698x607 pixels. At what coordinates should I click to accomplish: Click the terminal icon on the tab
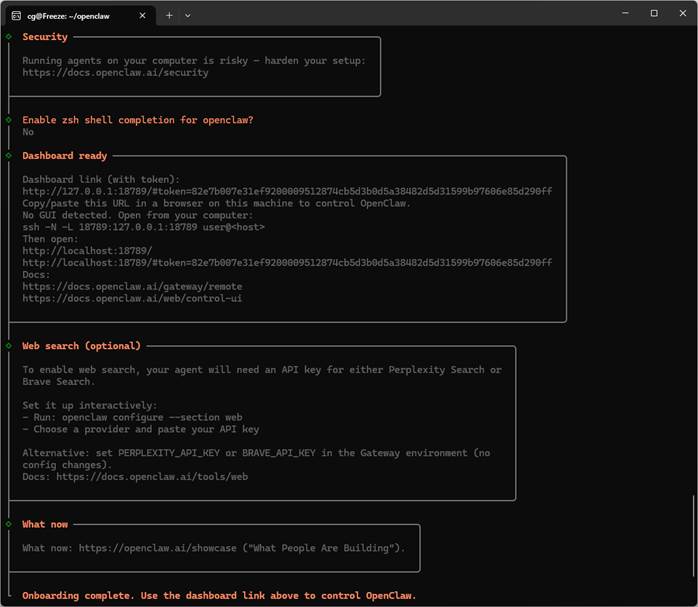click(x=16, y=14)
